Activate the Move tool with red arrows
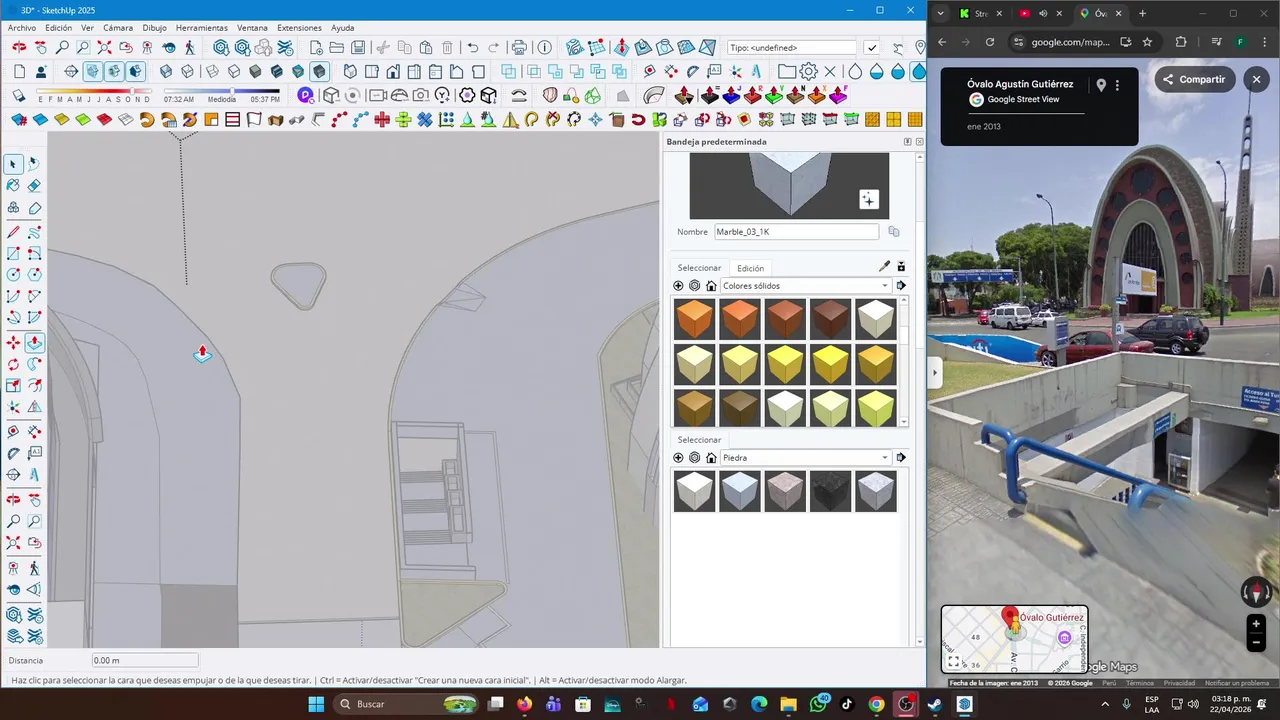 [x=13, y=342]
